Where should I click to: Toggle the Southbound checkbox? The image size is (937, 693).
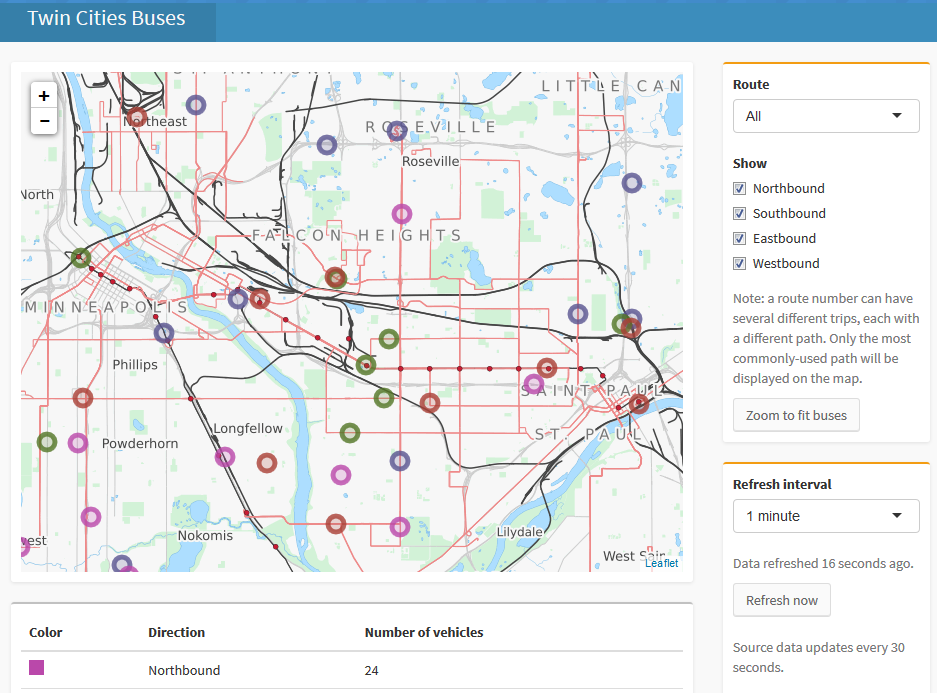[x=740, y=214]
